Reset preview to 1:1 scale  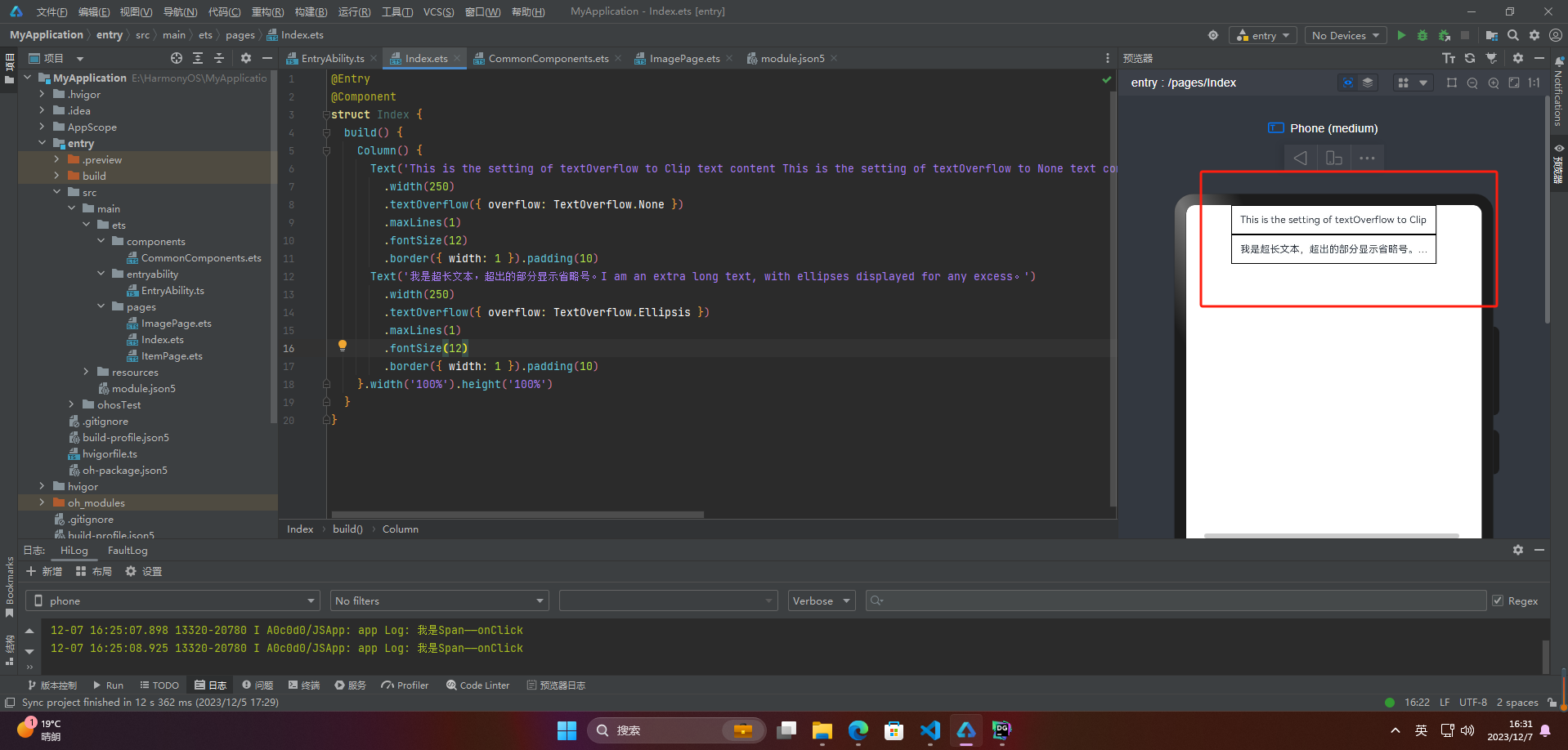[x=1534, y=83]
